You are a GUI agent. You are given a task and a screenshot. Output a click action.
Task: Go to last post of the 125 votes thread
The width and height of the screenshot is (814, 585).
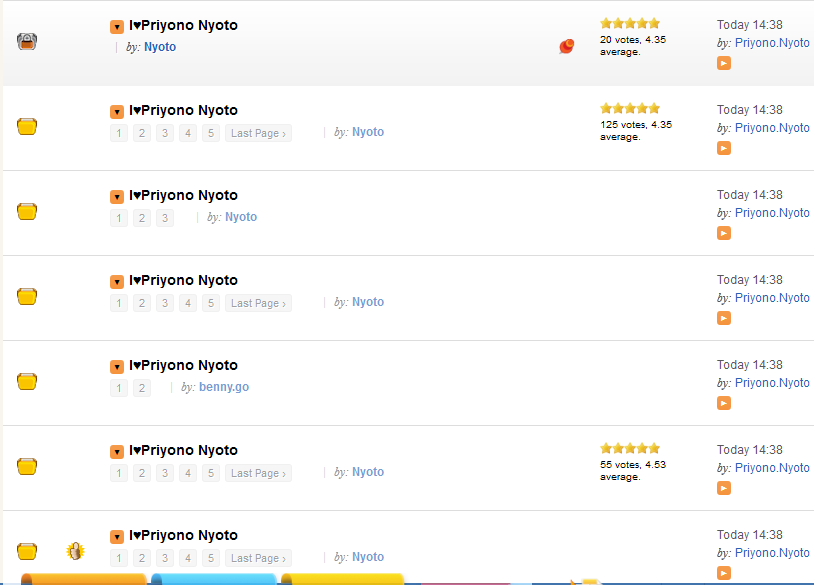[x=724, y=148]
